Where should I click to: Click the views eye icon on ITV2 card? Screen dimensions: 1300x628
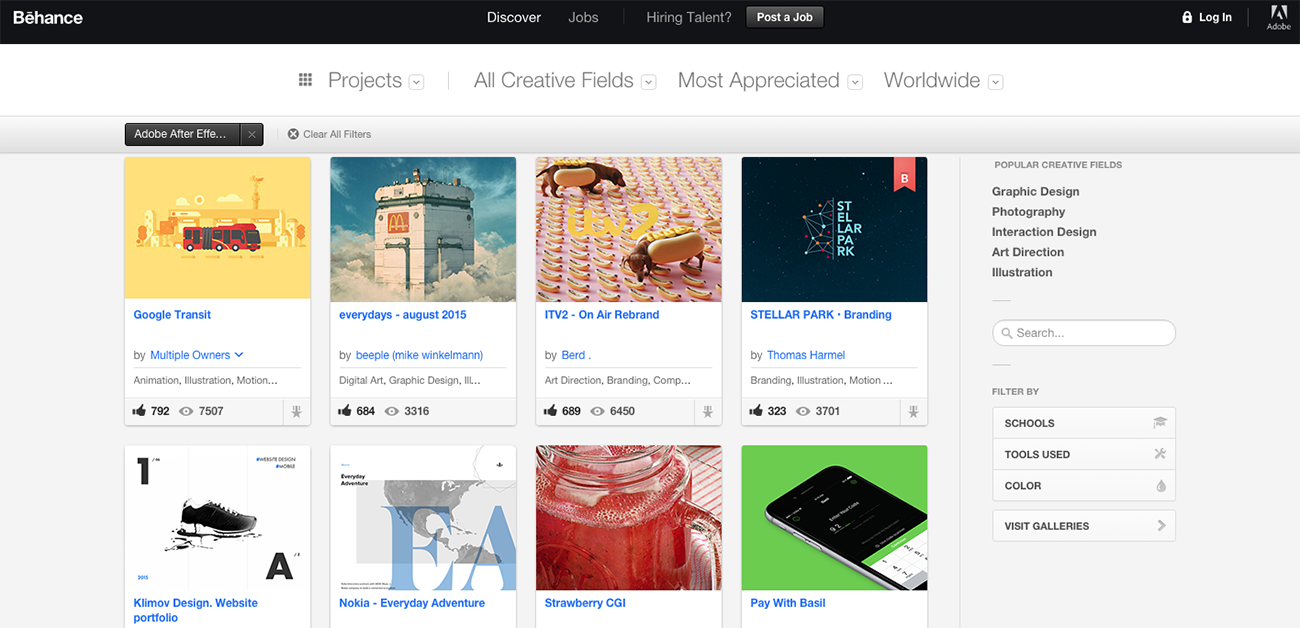(597, 411)
